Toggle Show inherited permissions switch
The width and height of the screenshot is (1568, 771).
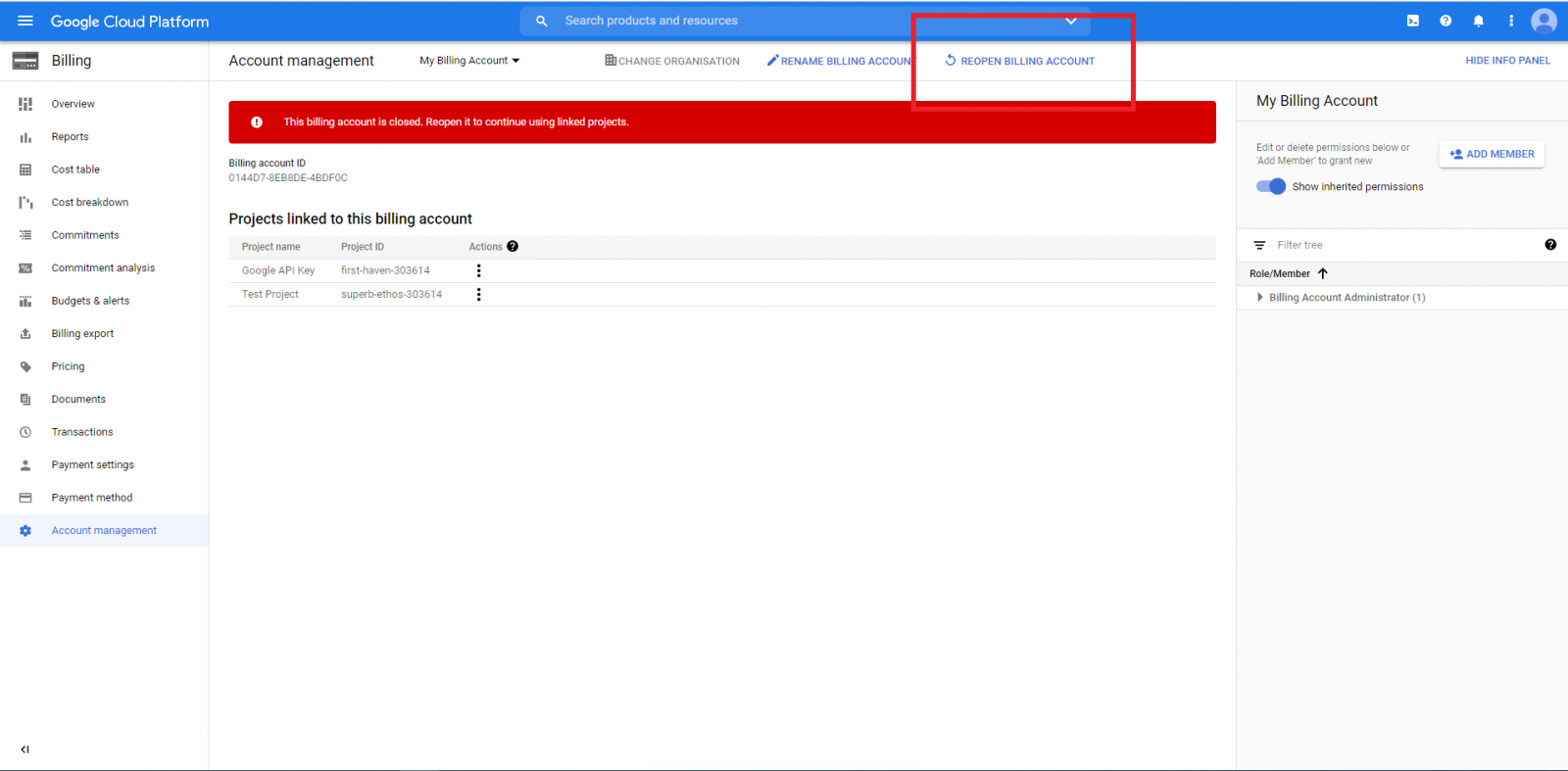[x=1271, y=186]
